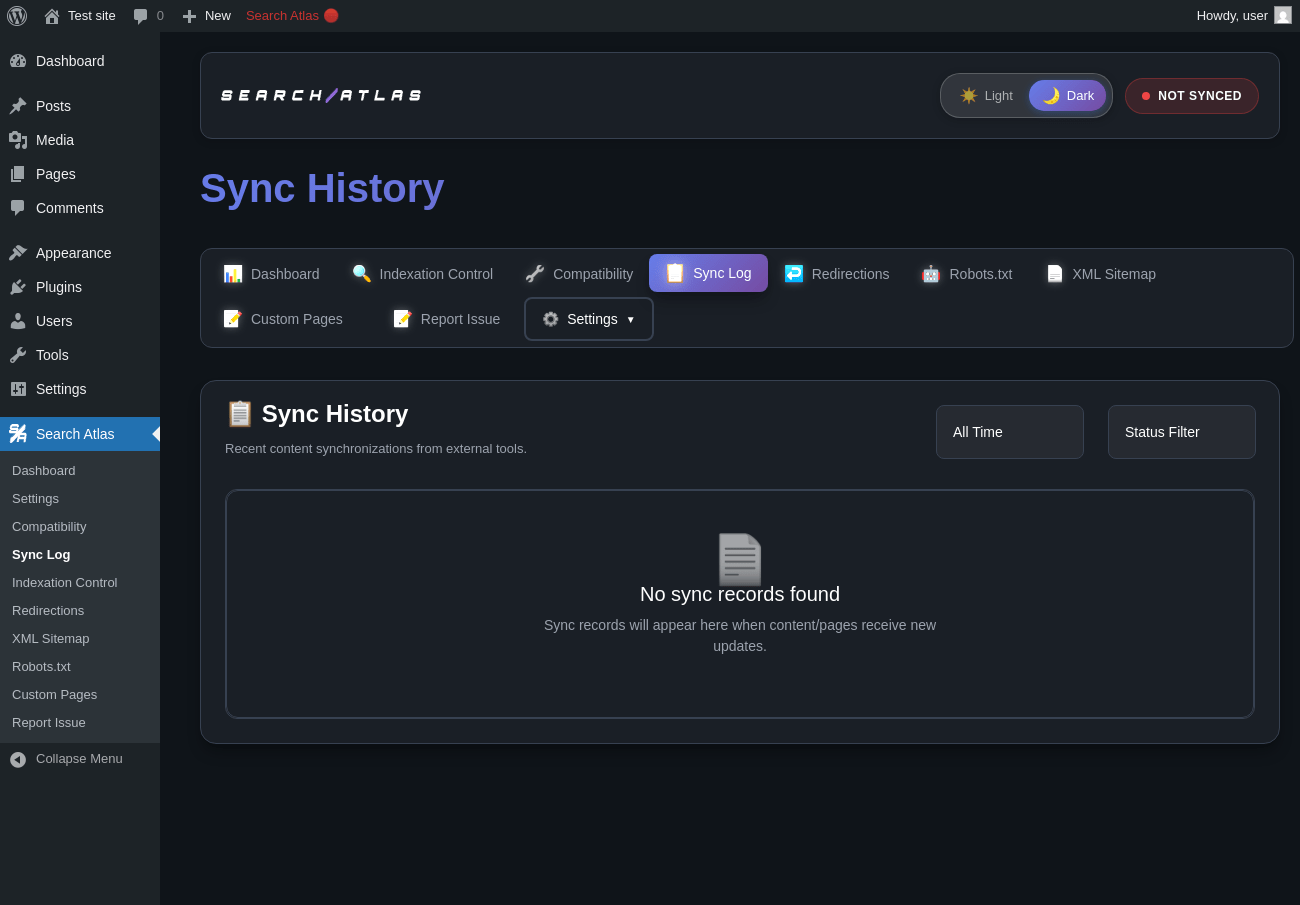Click the Dashboard gauge icon in sidebar
The width and height of the screenshot is (1300, 905).
tap(18, 61)
